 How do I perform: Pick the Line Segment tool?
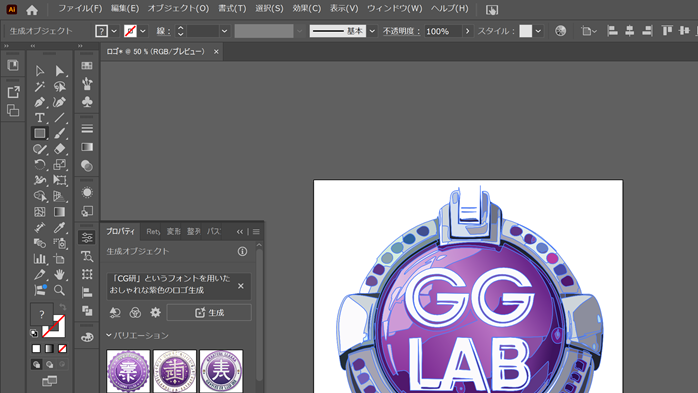tap(59, 117)
